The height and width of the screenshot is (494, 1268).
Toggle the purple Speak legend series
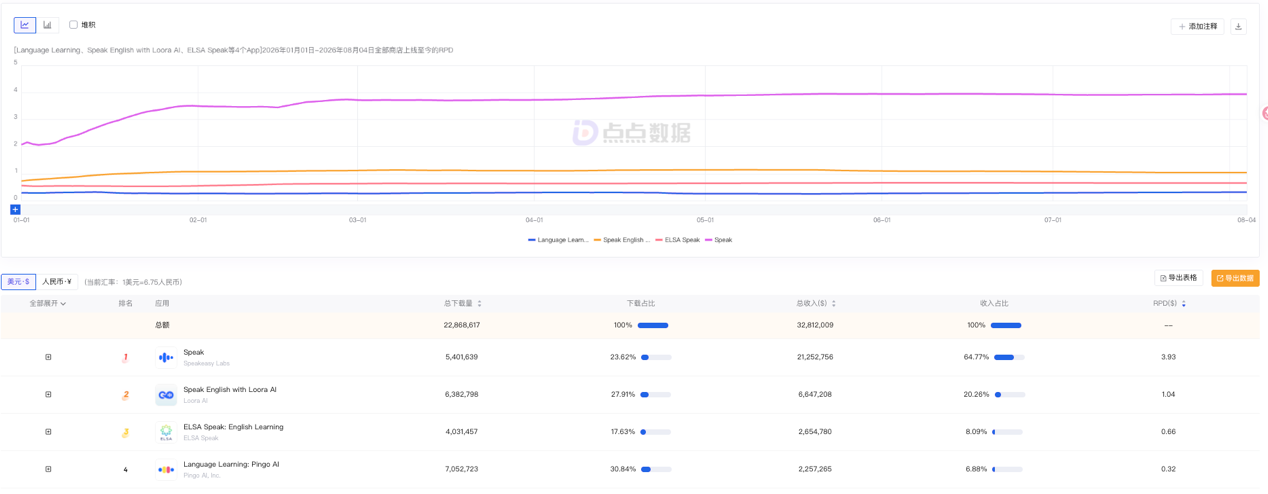point(719,240)
